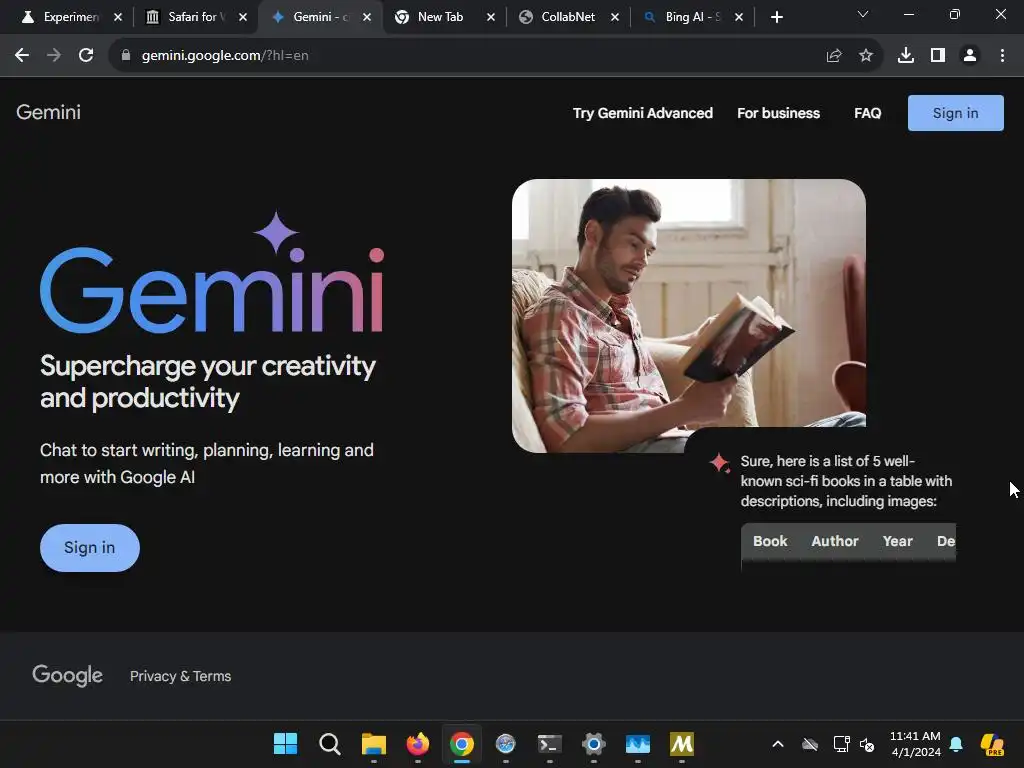Launch Firefox from taskbar
This screenshot has width=1024, height=768.
coord(418,743)
